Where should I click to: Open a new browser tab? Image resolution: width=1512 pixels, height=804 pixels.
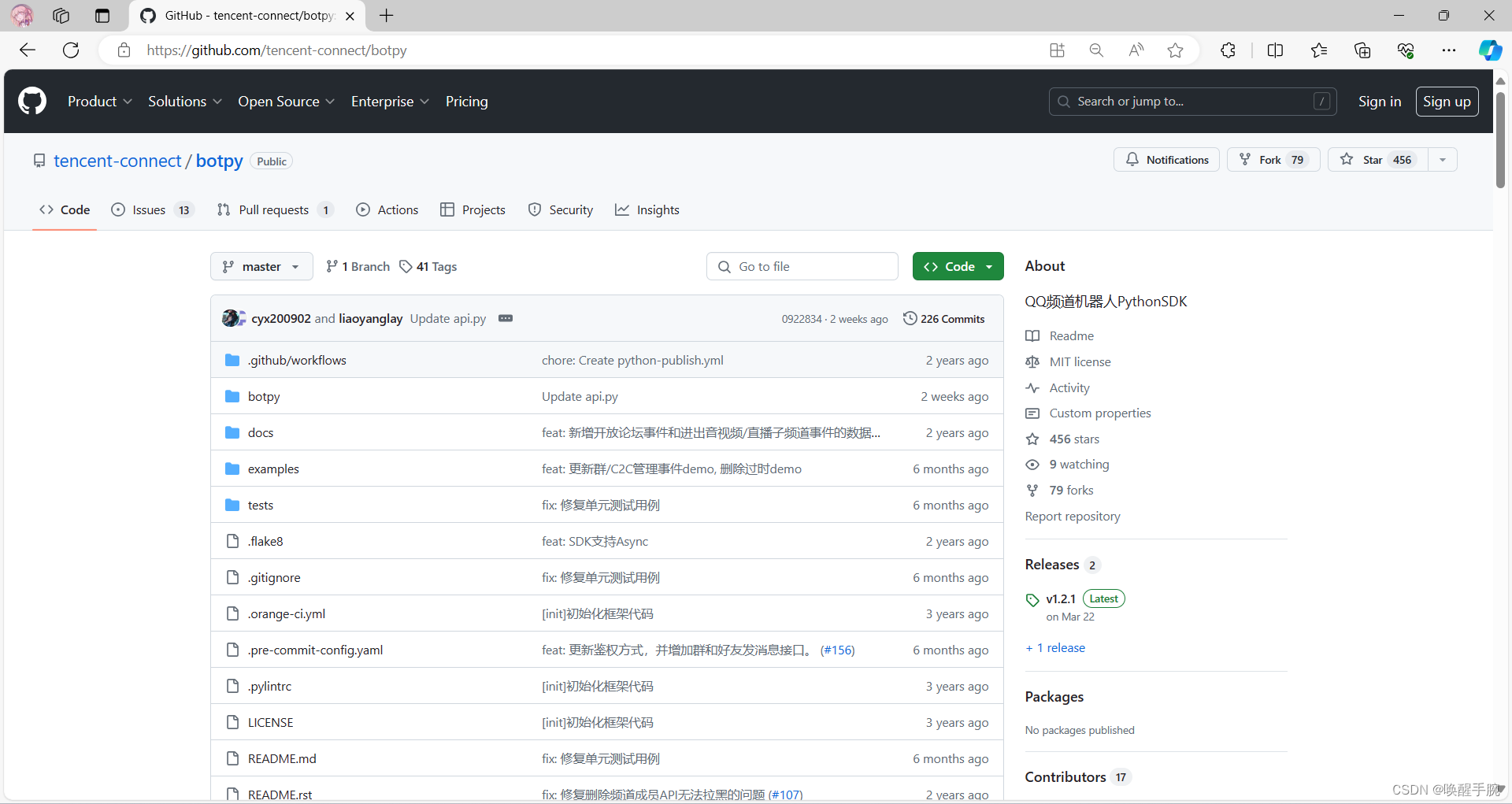386,16
